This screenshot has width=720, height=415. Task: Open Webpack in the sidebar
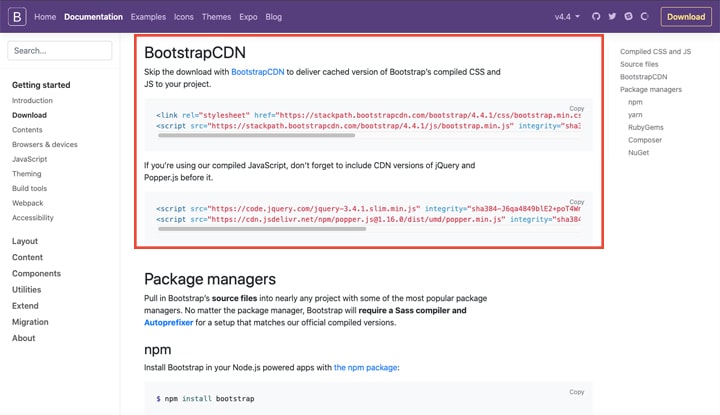click(28, 203)
